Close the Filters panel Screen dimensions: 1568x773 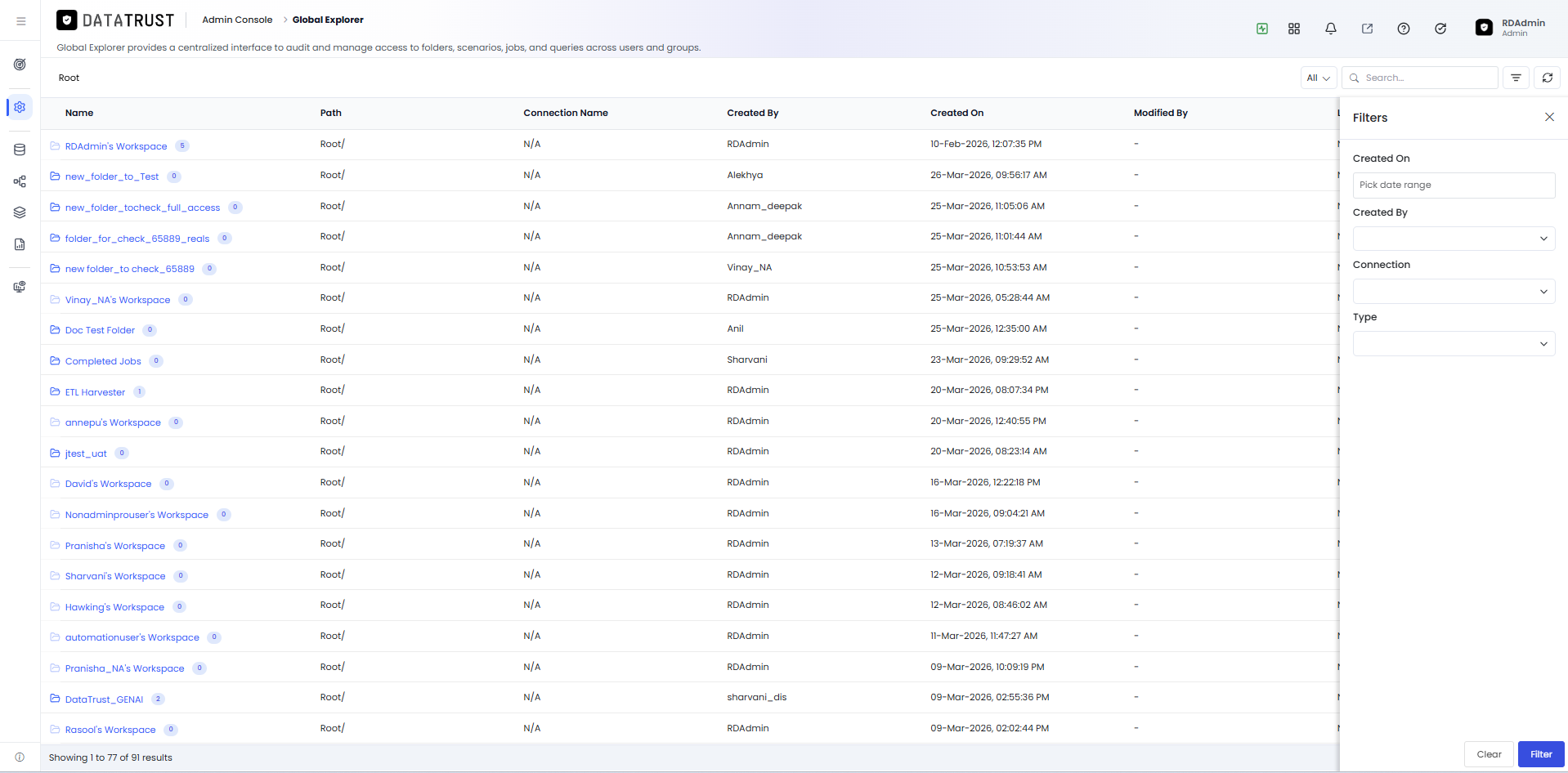click(1549, 117)
